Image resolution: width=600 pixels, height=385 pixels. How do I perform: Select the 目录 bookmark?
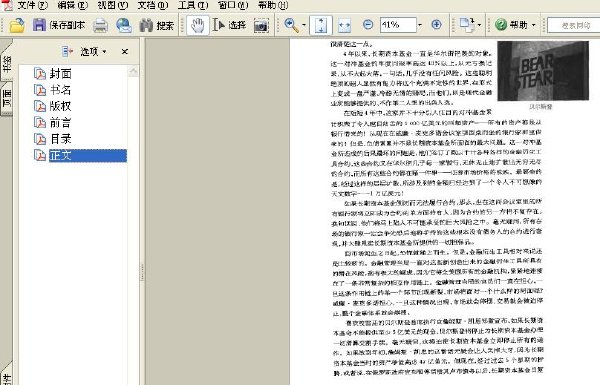(60, 139)
